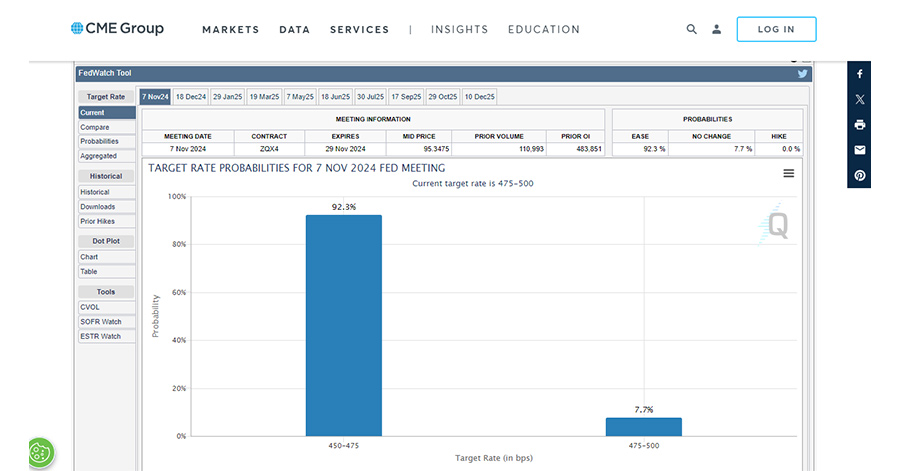The width and height of the screenshot is (900, 471).
Task: Select the 7 Nov24 meeting tab
Action: click(x=155, y=97)
